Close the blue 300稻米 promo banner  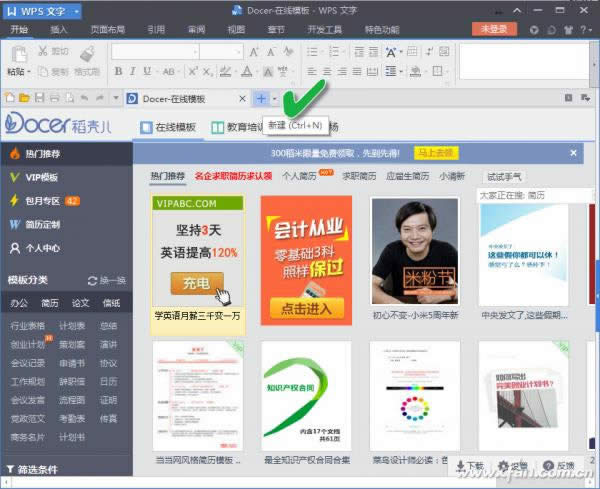point(573,153)
